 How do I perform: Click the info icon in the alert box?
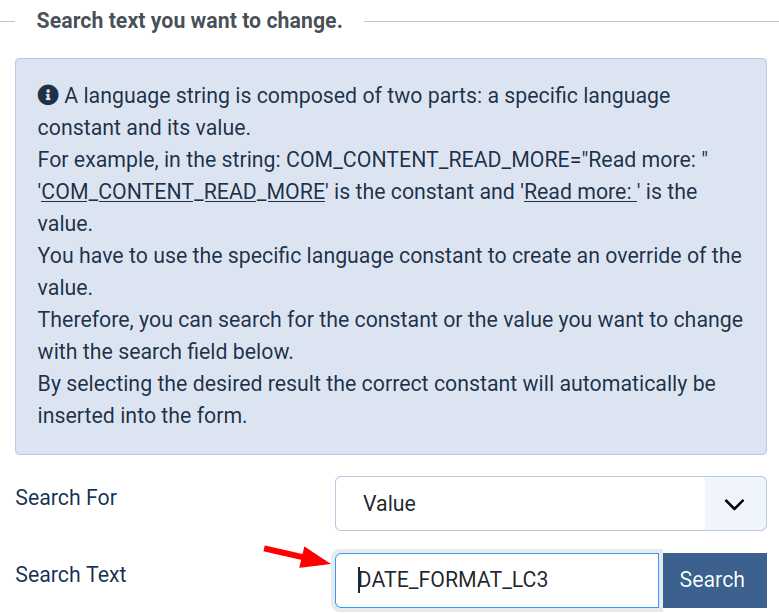click(x=48, y=95)
